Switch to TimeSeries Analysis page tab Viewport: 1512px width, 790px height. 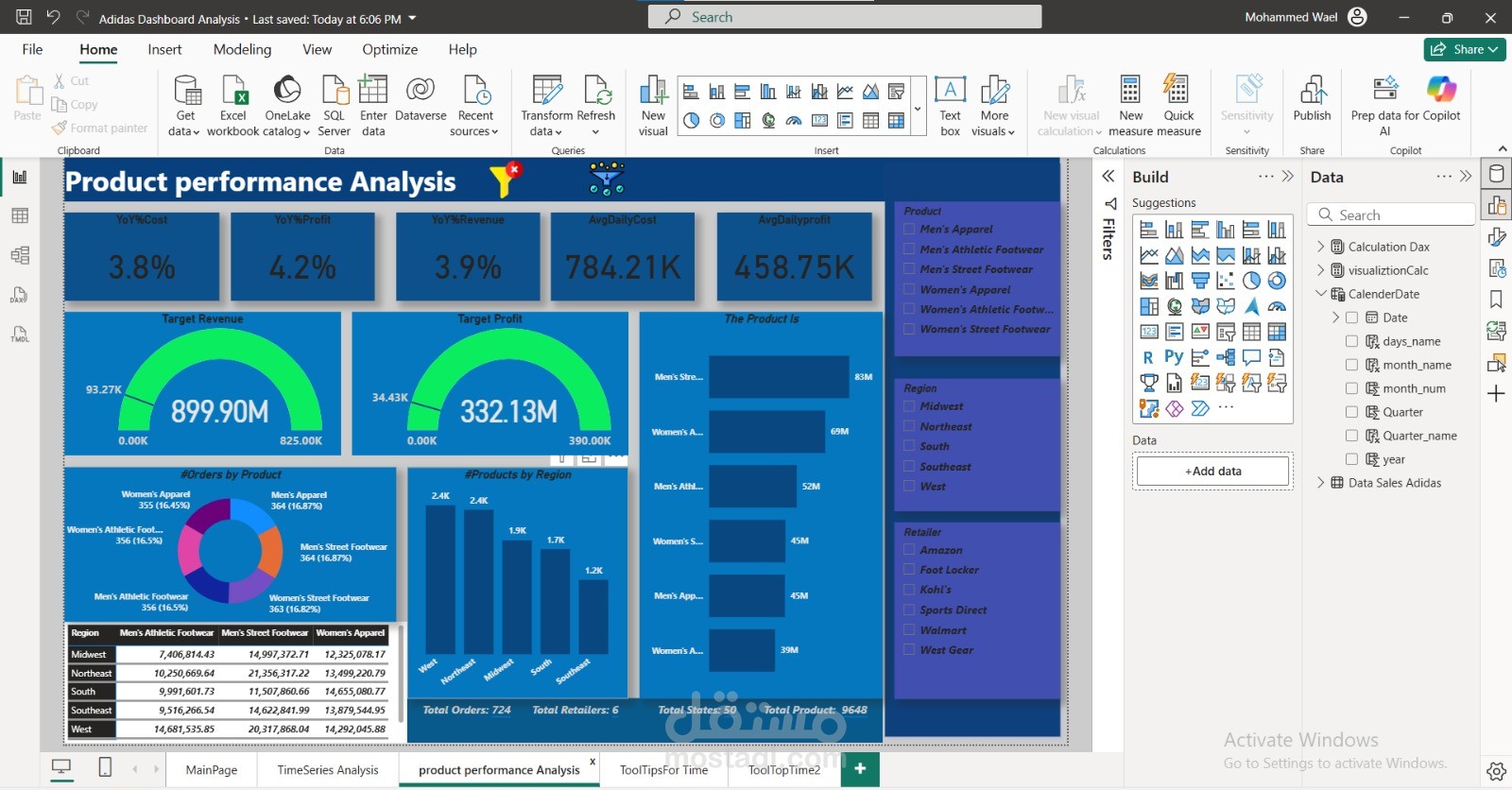point(328,770)
